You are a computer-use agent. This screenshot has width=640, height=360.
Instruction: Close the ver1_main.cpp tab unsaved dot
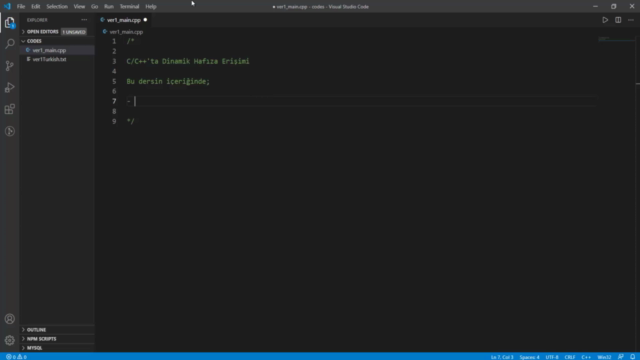point(145,20)
